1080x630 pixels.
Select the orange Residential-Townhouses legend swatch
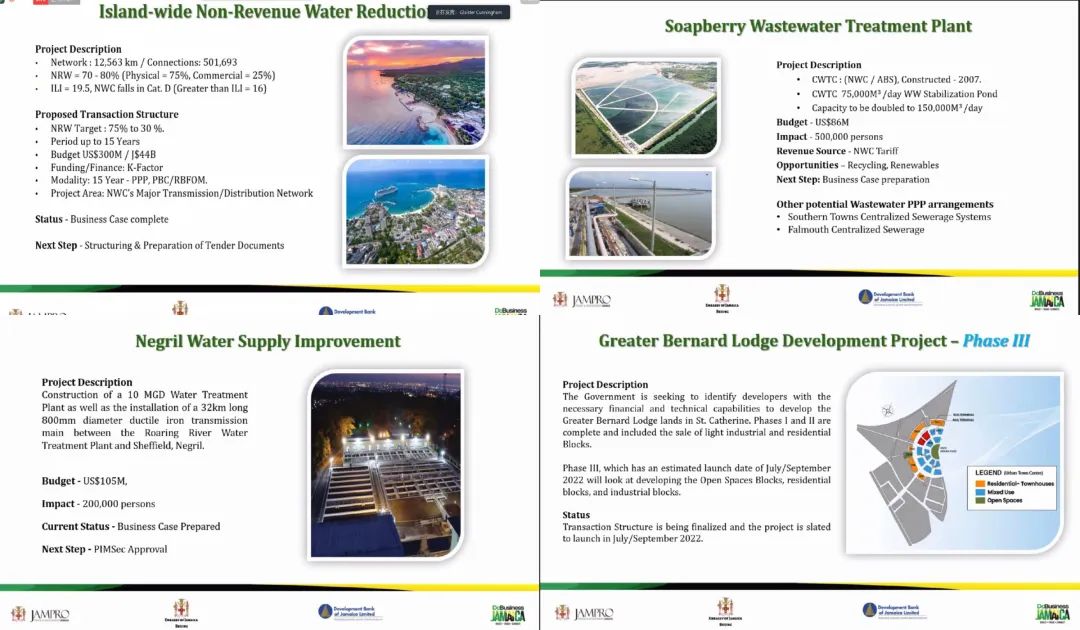click(980, 484)
